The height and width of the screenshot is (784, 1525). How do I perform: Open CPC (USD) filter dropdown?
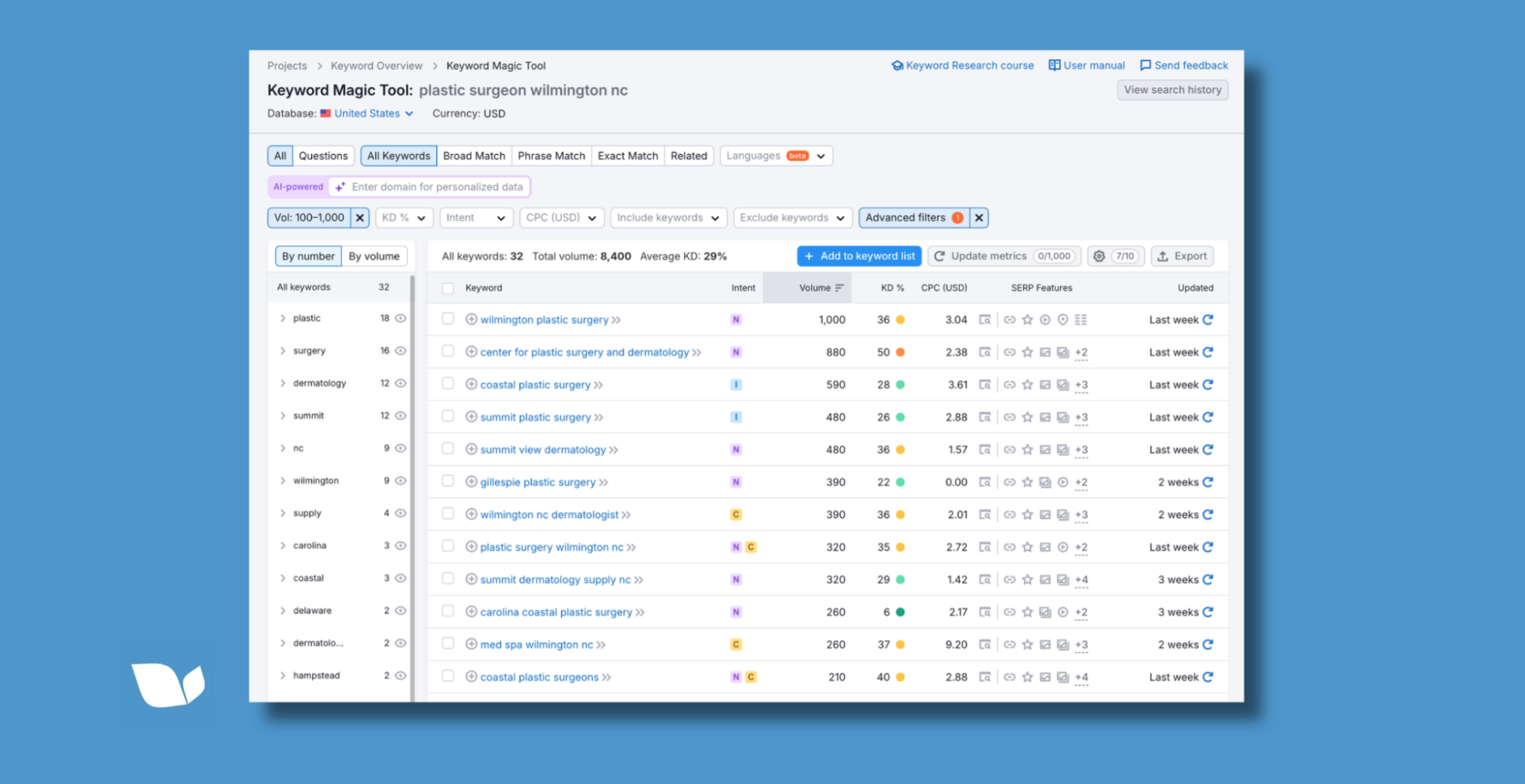[562, 217]
